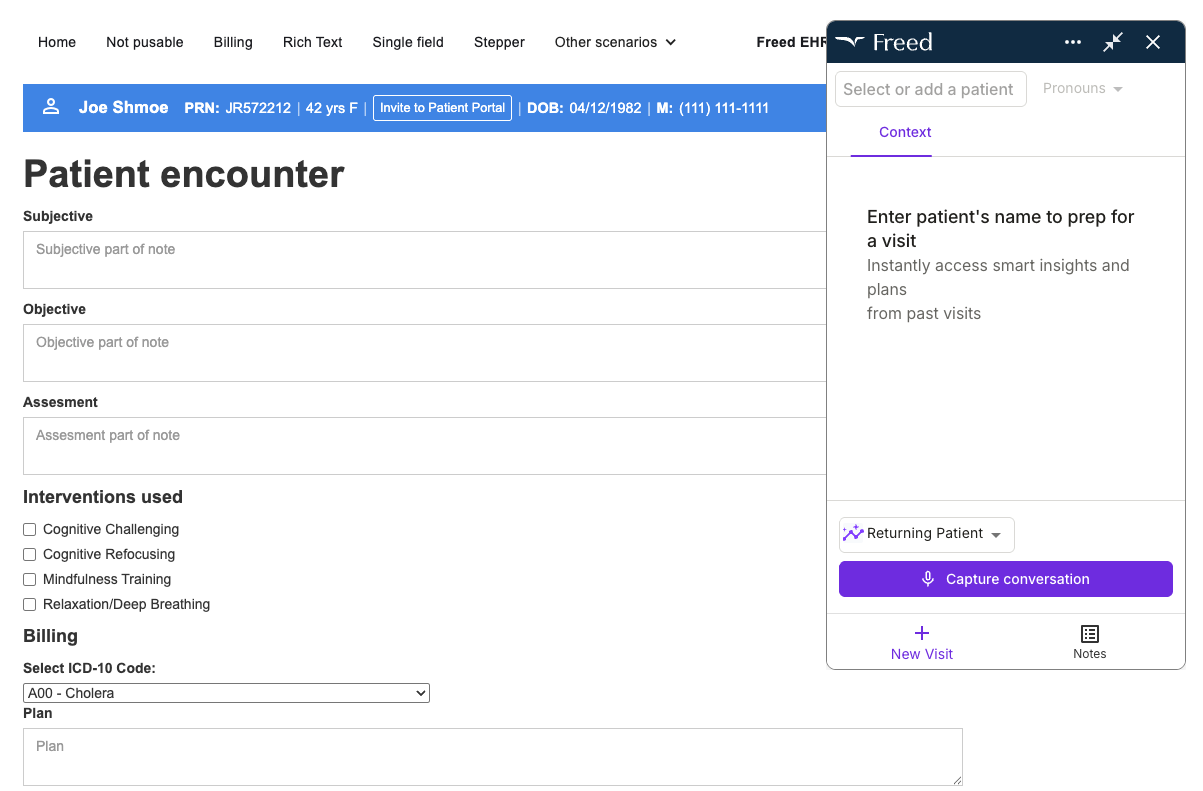Start a New Visit using the plus icon
1203x791 pixels.
pos(920,633)
